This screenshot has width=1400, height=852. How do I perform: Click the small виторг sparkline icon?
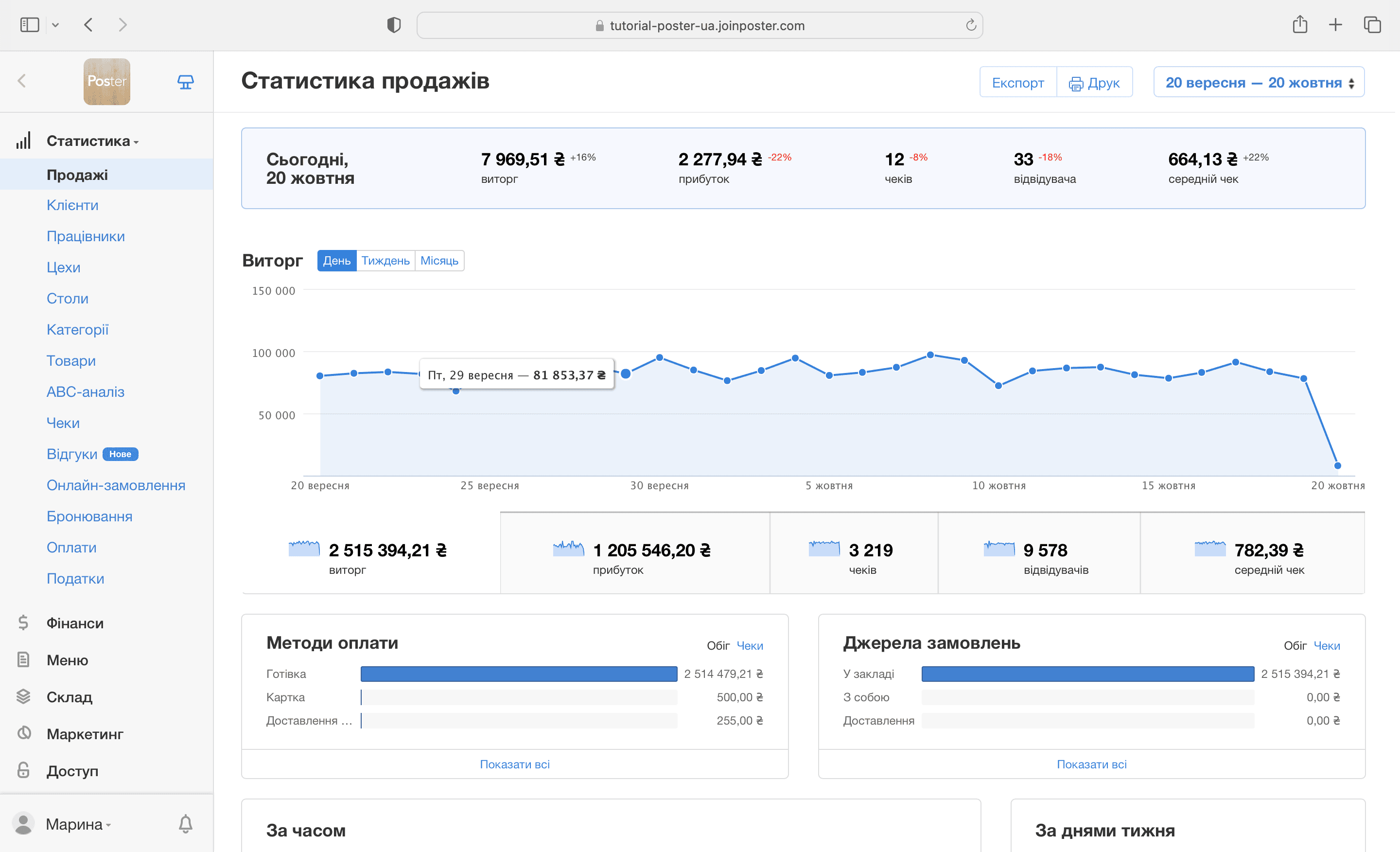pos(304,549)
